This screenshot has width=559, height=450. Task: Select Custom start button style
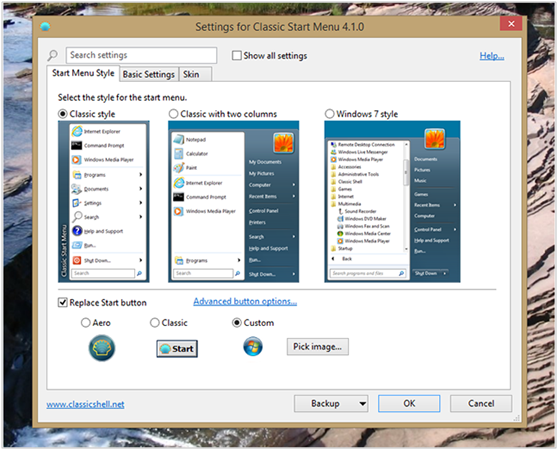pyautogui.click(x=237, y=323)
